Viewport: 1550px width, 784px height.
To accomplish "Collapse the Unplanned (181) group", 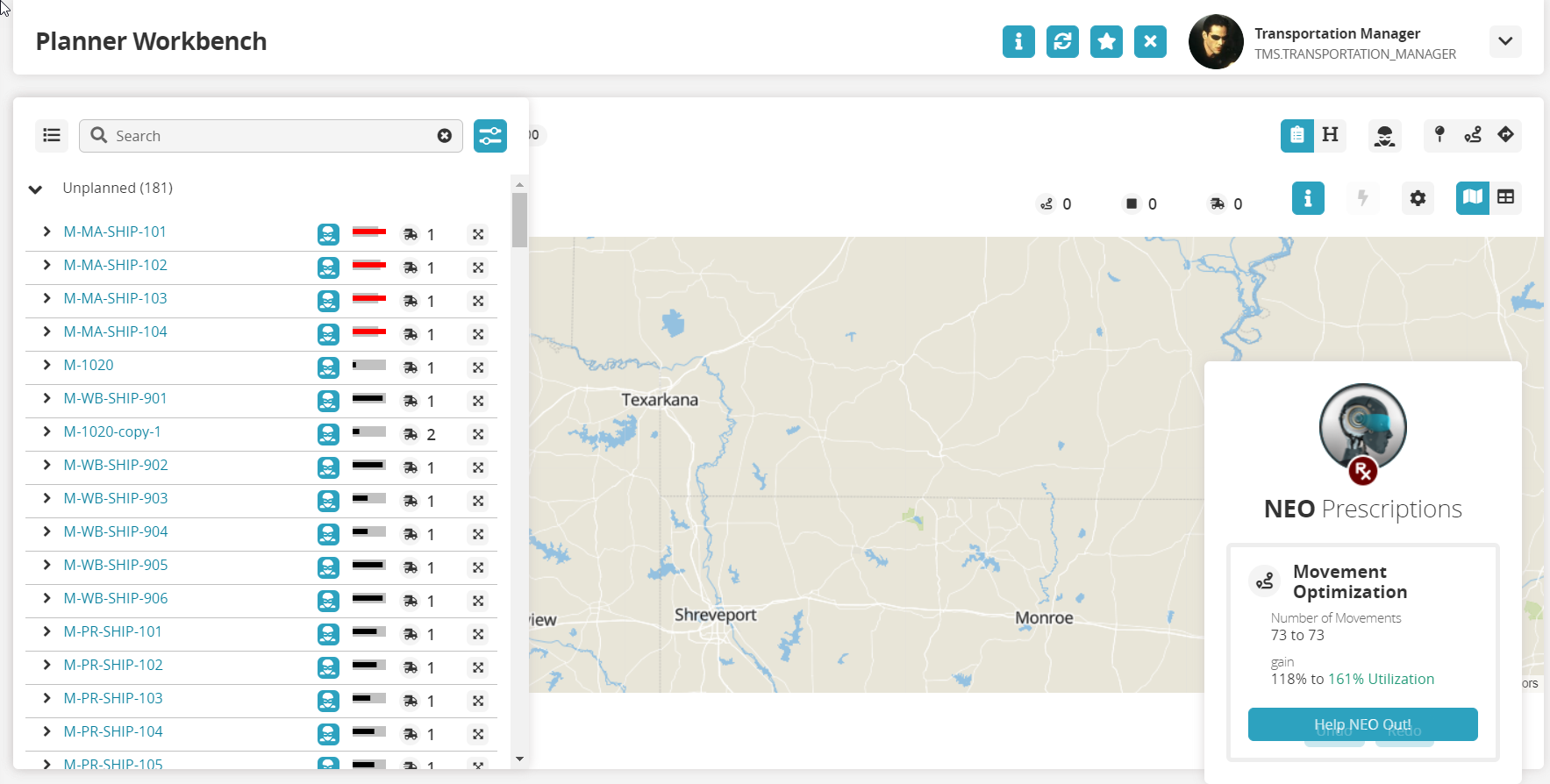I will pyautogui.click(x=36, y=189).
